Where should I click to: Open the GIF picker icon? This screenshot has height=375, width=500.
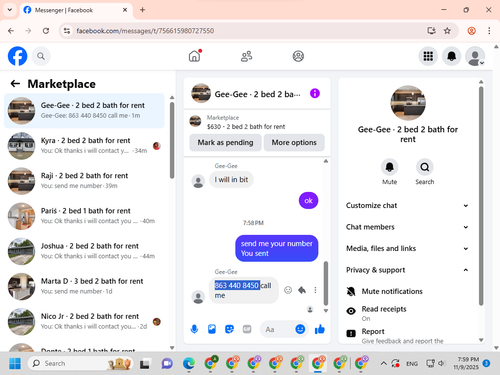click(x=247, y=329)
